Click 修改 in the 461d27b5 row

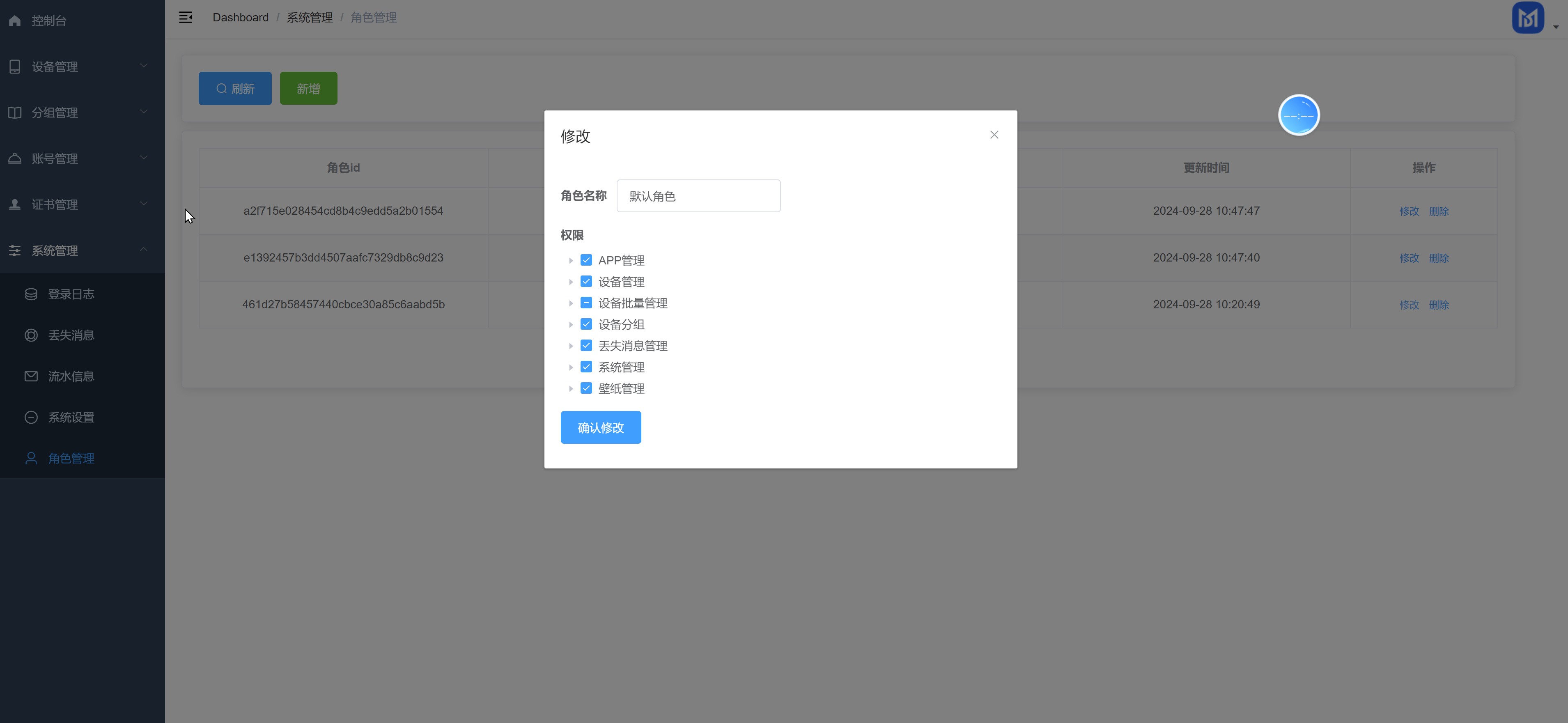coord(1409,305)
